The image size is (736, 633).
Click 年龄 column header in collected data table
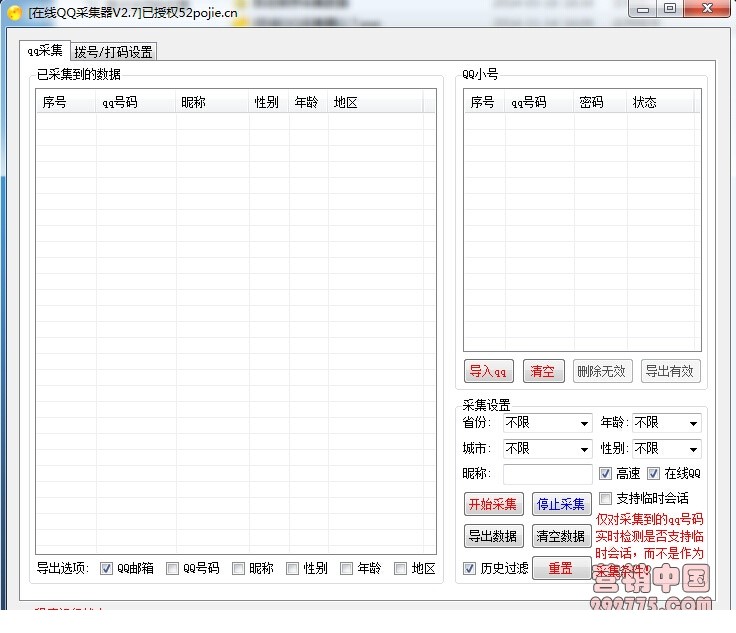[x=308, y=102]
